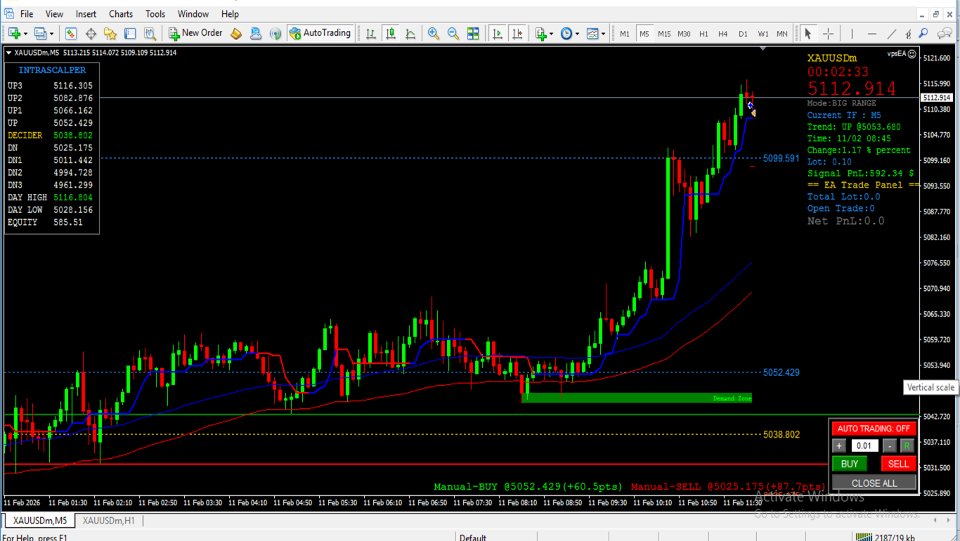The height and width of the screenshot is (541, 960).
Task: Launch MetaEditor from the toolbar
Action: [236, 33]
